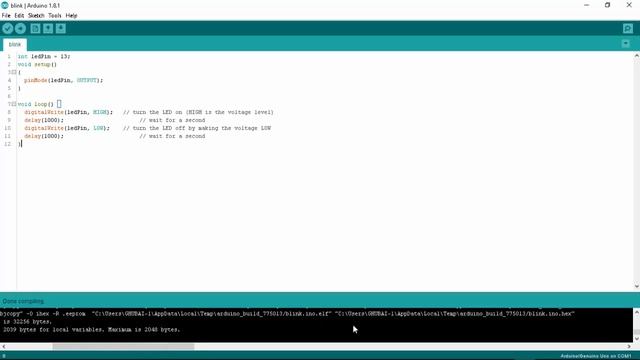
Task: Close the Arduino window
Action: click(x=629, y=5)
